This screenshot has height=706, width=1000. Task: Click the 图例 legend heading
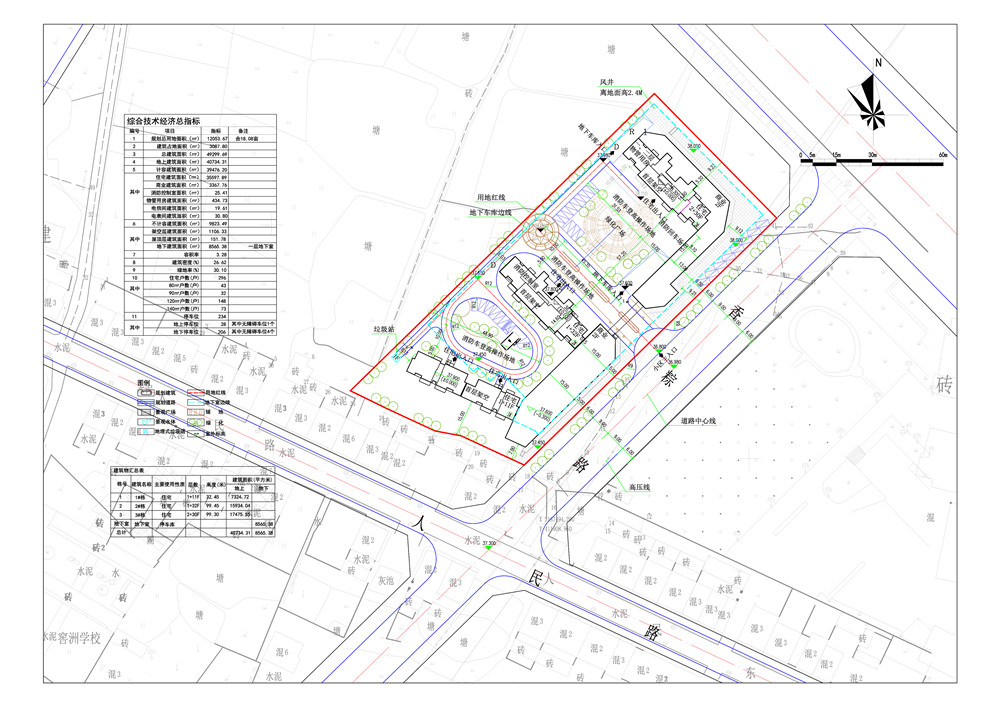coord(143,382)
